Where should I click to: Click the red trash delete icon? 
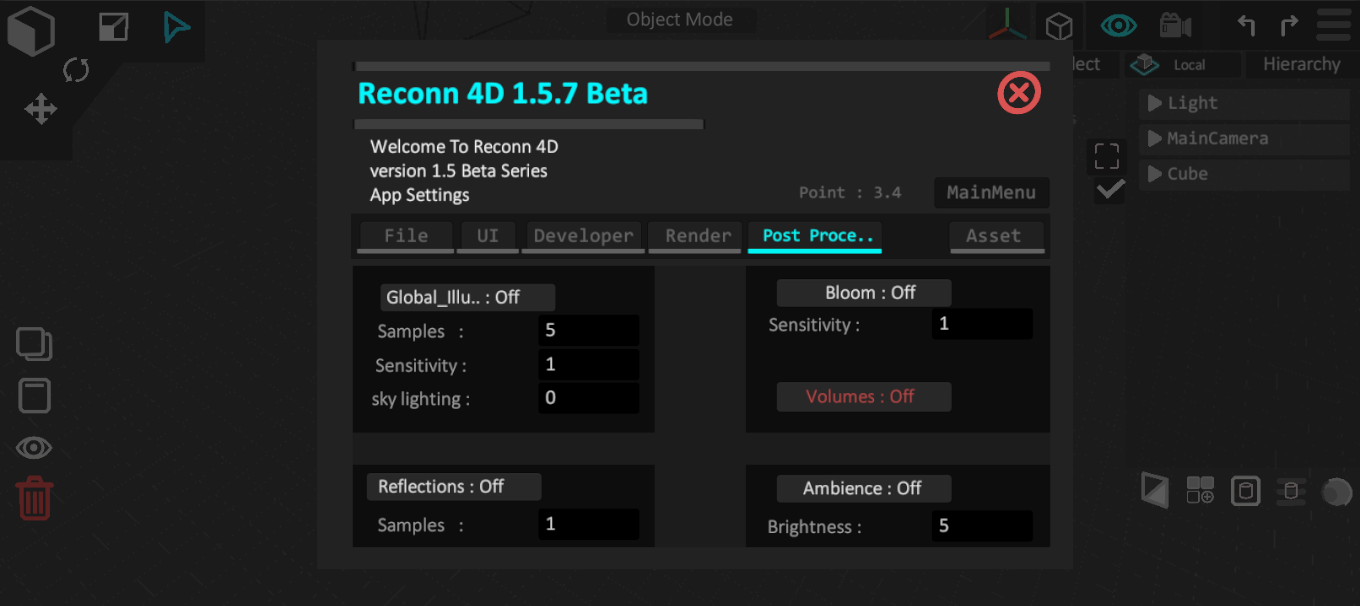tap(35, 498)
